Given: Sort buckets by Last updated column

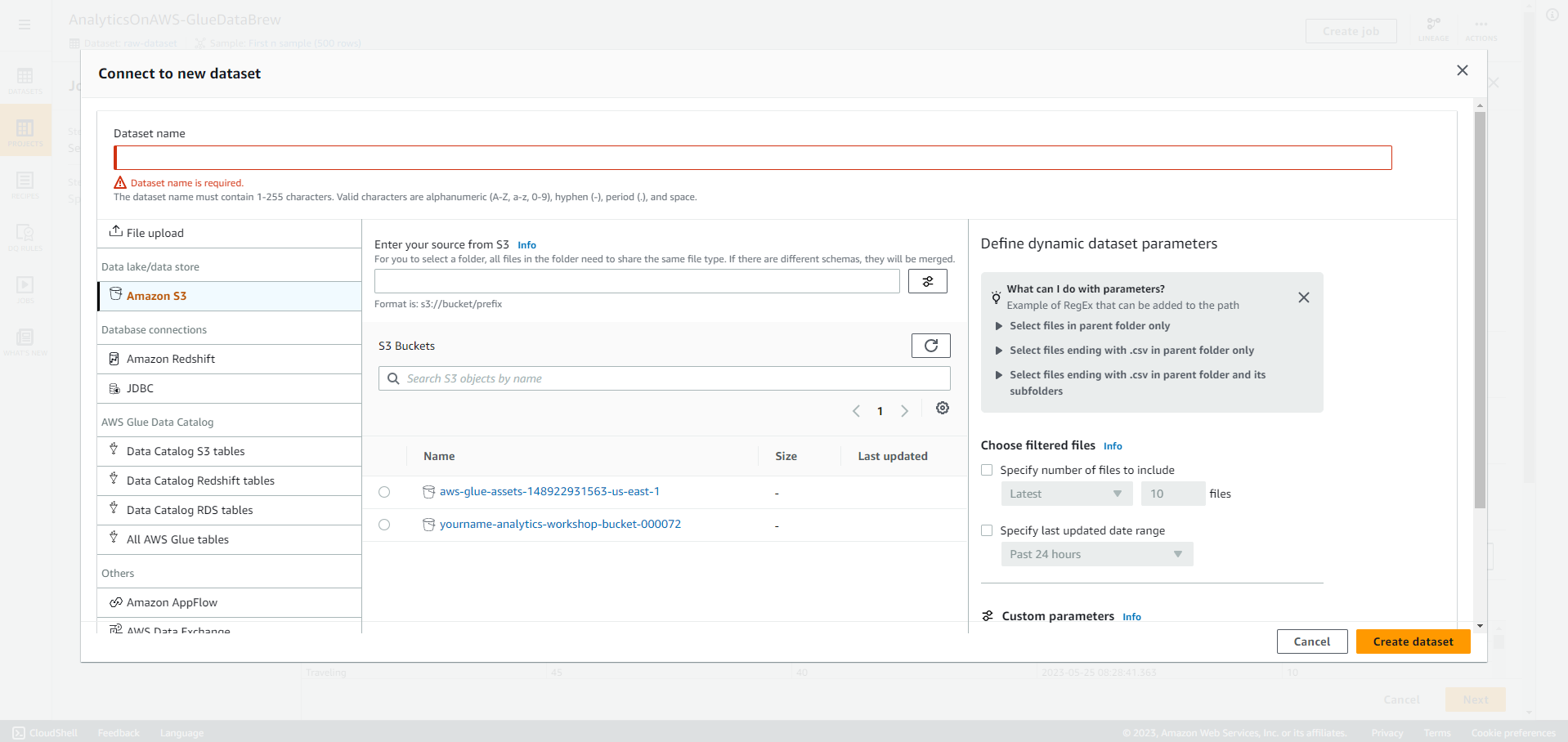Looking at the screenshot, I should (893, 456).
